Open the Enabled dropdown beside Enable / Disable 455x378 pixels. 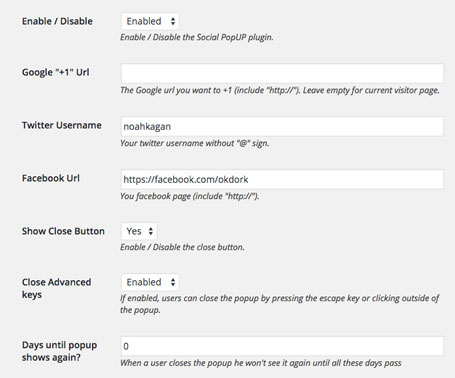[x=150, y=21]
